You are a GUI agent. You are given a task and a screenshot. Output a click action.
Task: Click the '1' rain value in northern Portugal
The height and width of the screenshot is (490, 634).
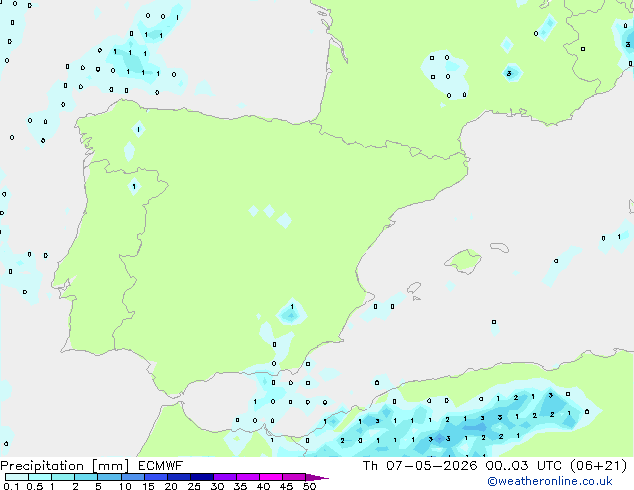(134, 186)
